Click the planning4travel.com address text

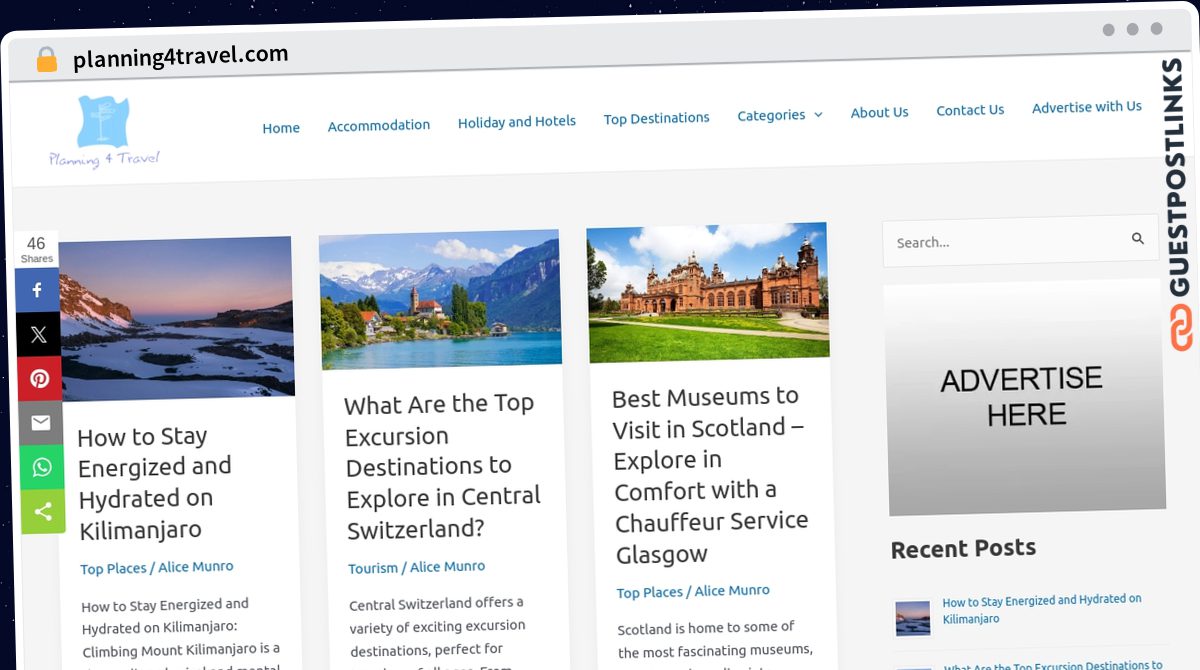(x=181, y=57)
